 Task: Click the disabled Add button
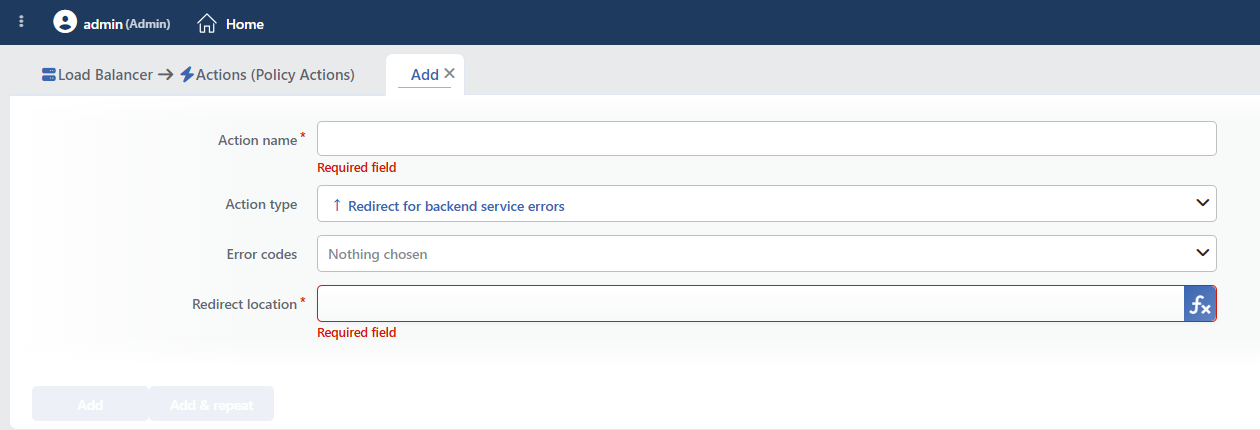pyautogui.click(x=90, y=405)
